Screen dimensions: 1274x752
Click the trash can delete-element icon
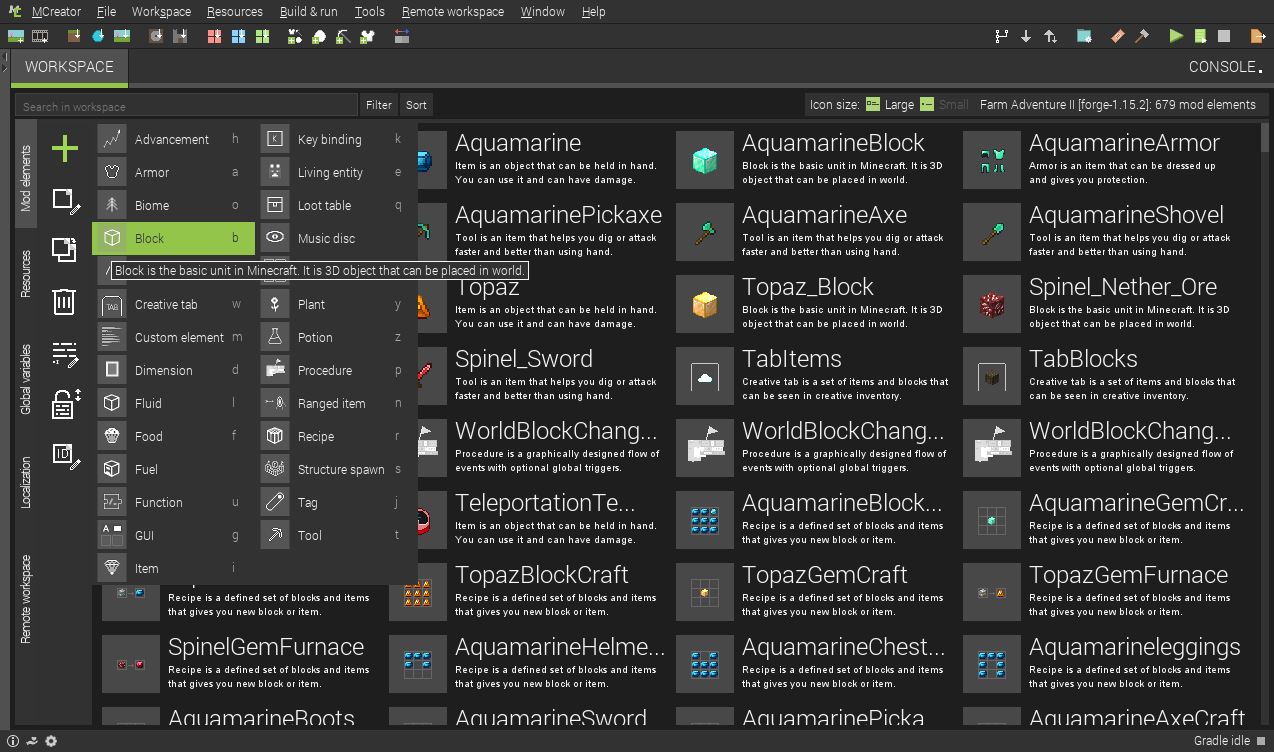coord(64,301)
